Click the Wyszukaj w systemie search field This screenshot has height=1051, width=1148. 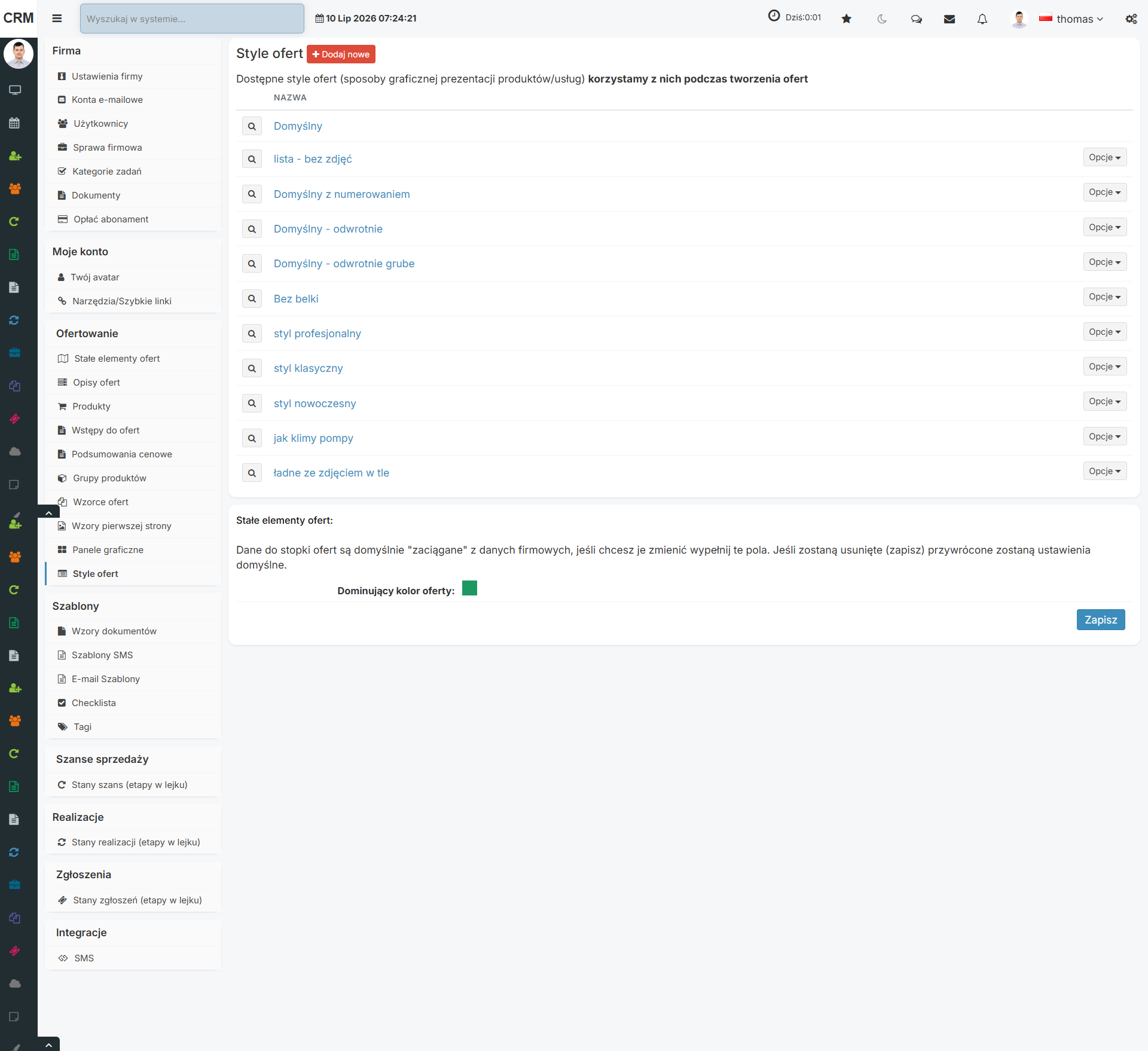pos(192,19)
